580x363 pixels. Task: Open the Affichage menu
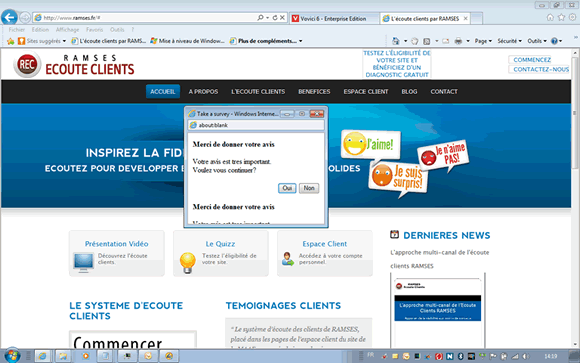pyautogui.click(x=67, y=30)
